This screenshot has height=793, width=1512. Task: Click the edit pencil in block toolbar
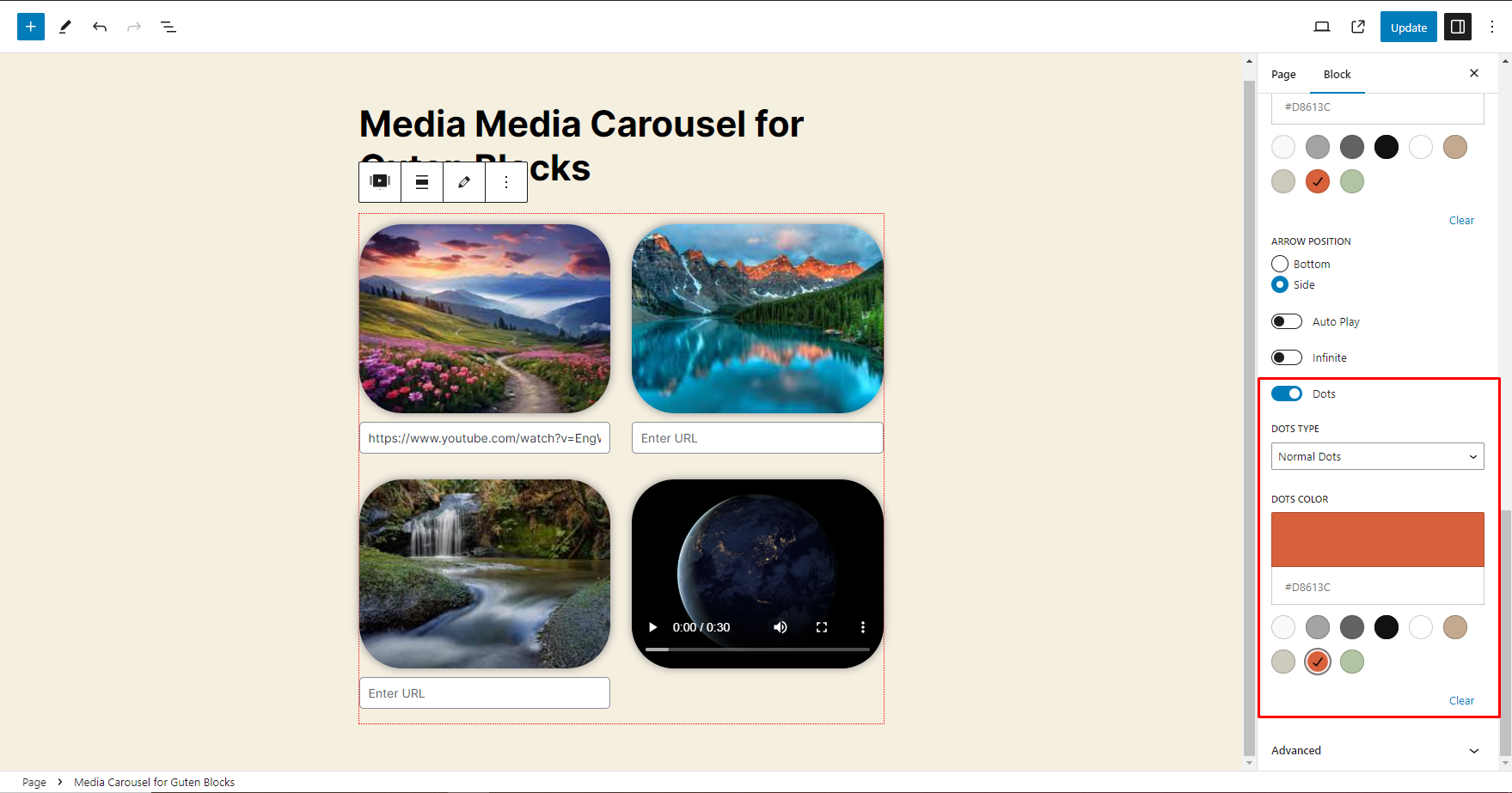click(x=464, y=181)
